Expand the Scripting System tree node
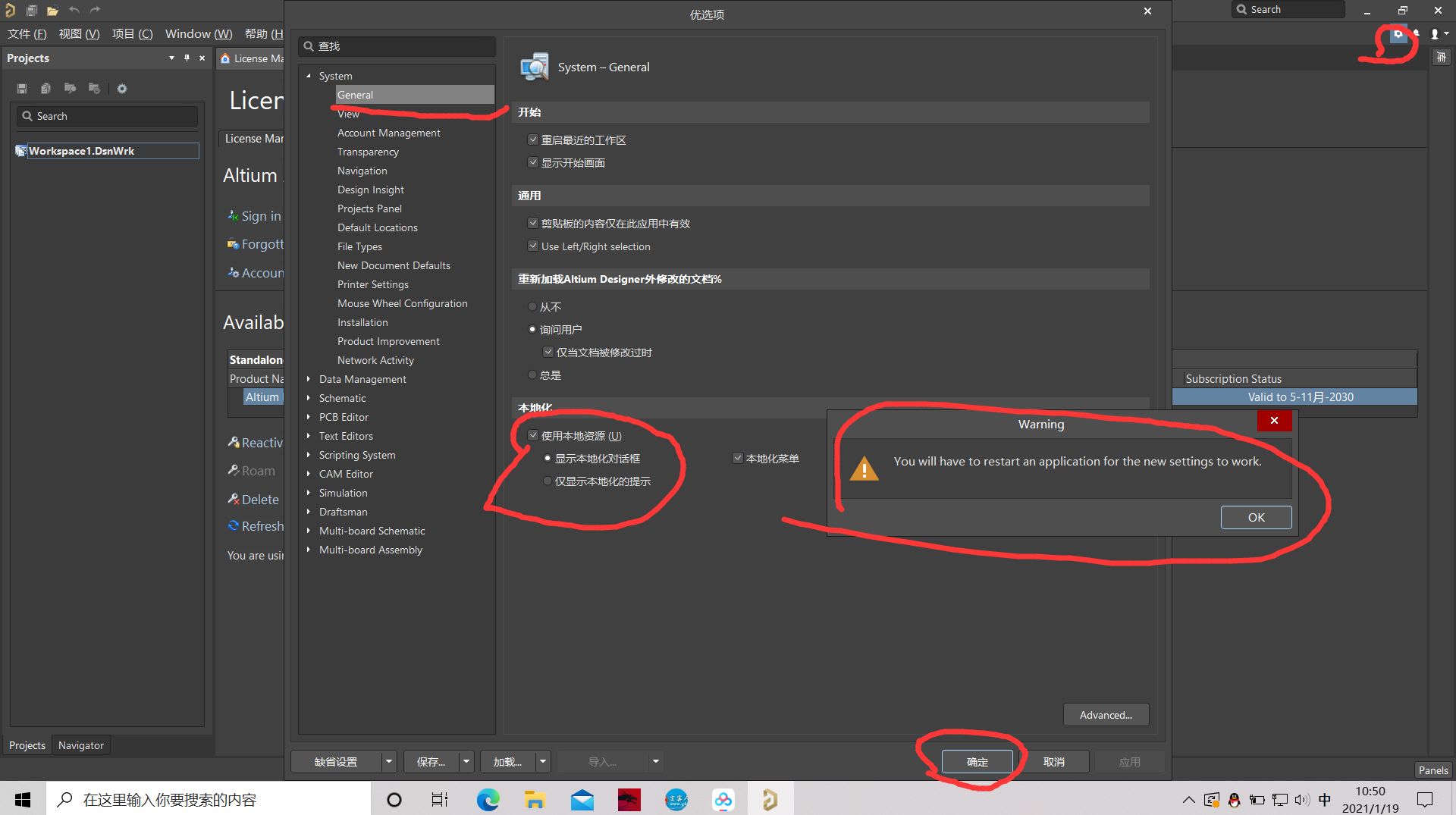 tap(309, 455)
